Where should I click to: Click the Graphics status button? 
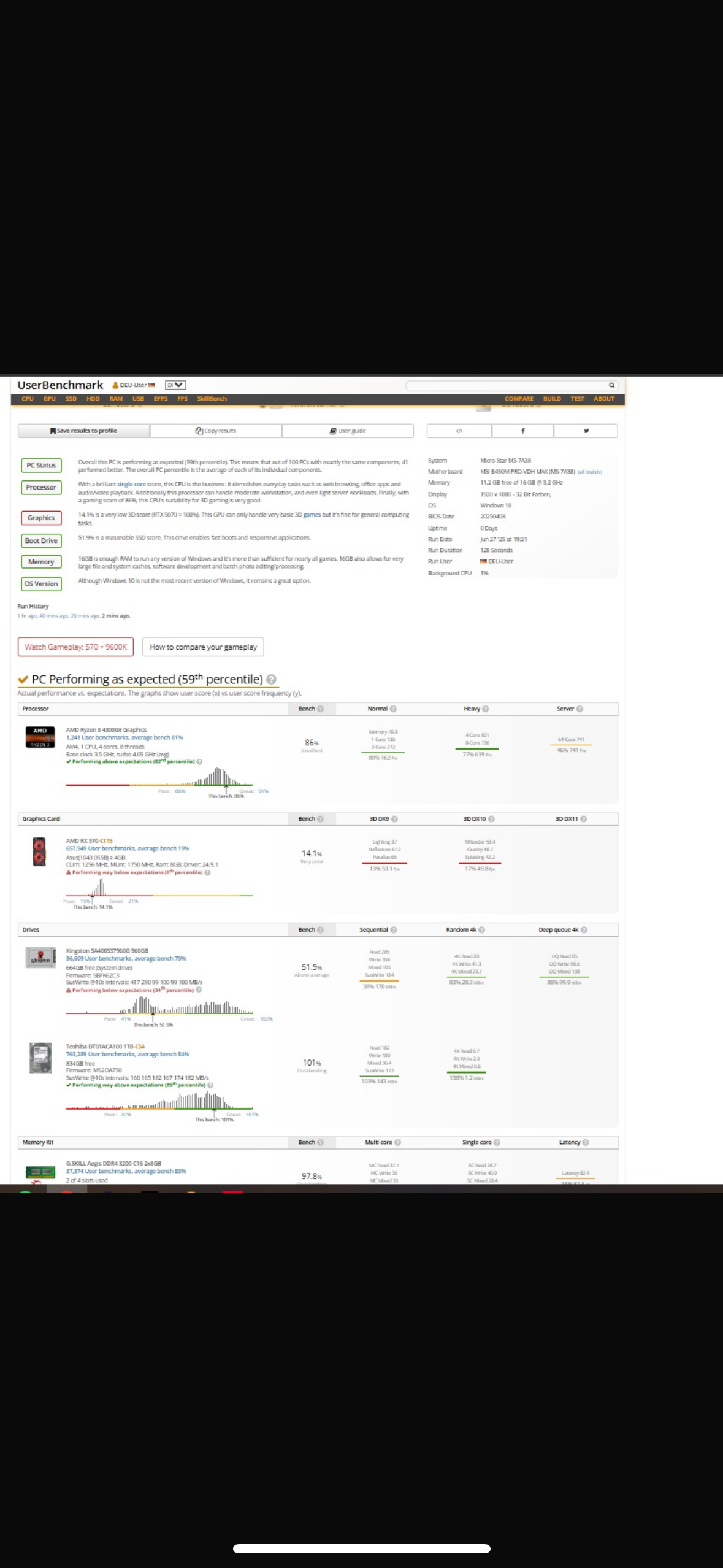(41, 518)
